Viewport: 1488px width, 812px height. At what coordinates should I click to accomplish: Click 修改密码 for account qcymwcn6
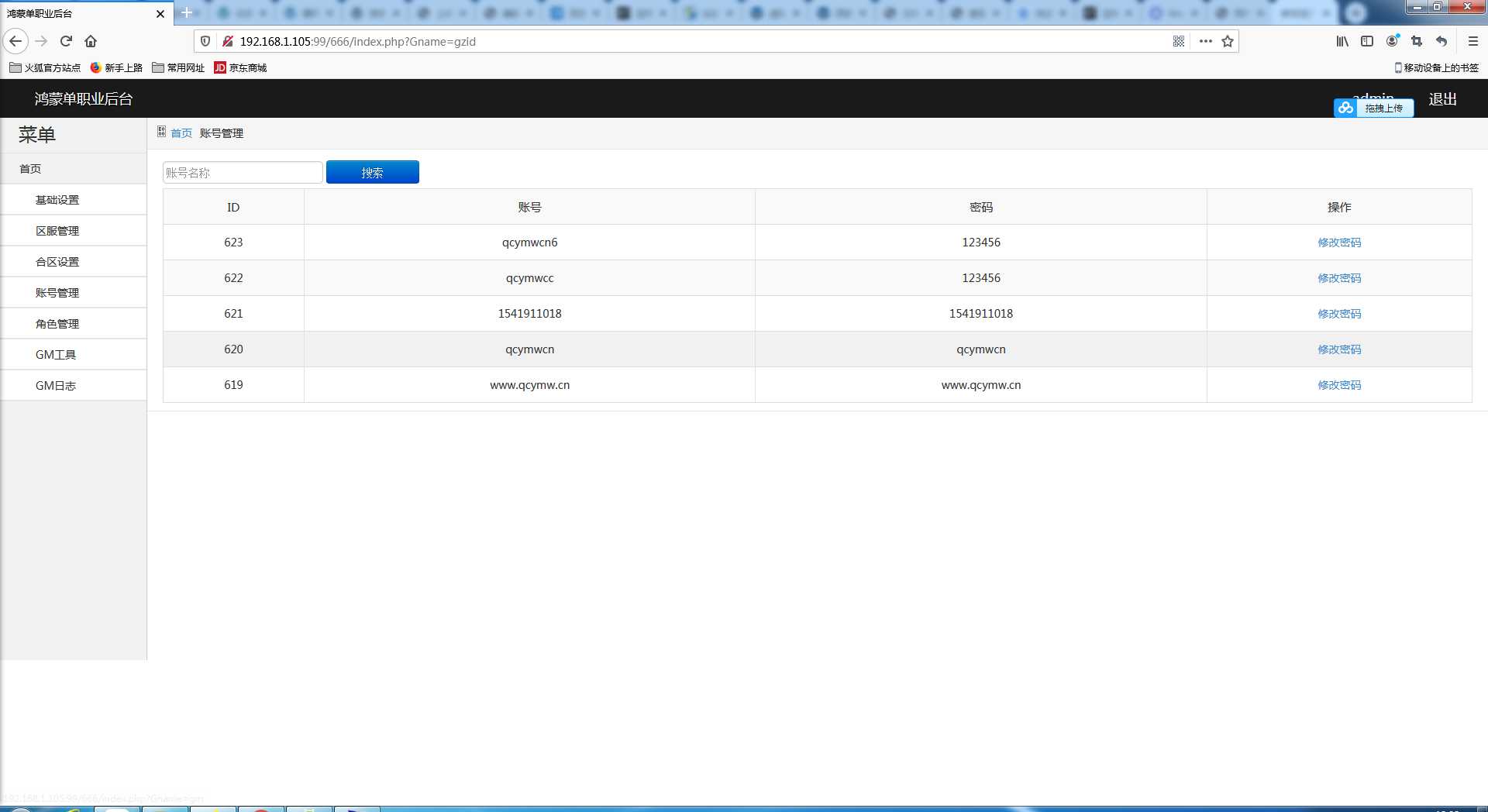1339,243
